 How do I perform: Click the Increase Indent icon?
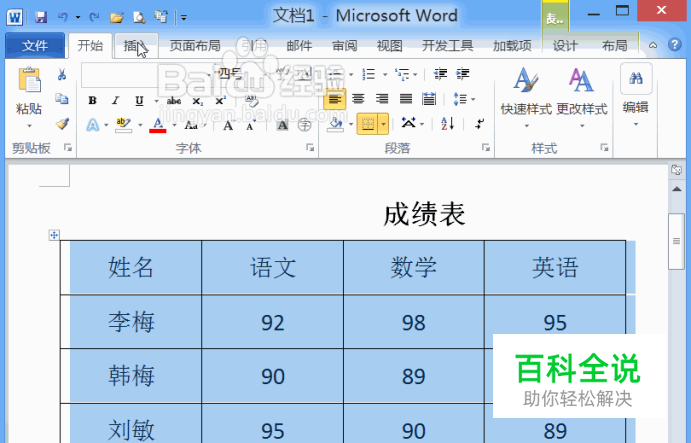point(463,74)
